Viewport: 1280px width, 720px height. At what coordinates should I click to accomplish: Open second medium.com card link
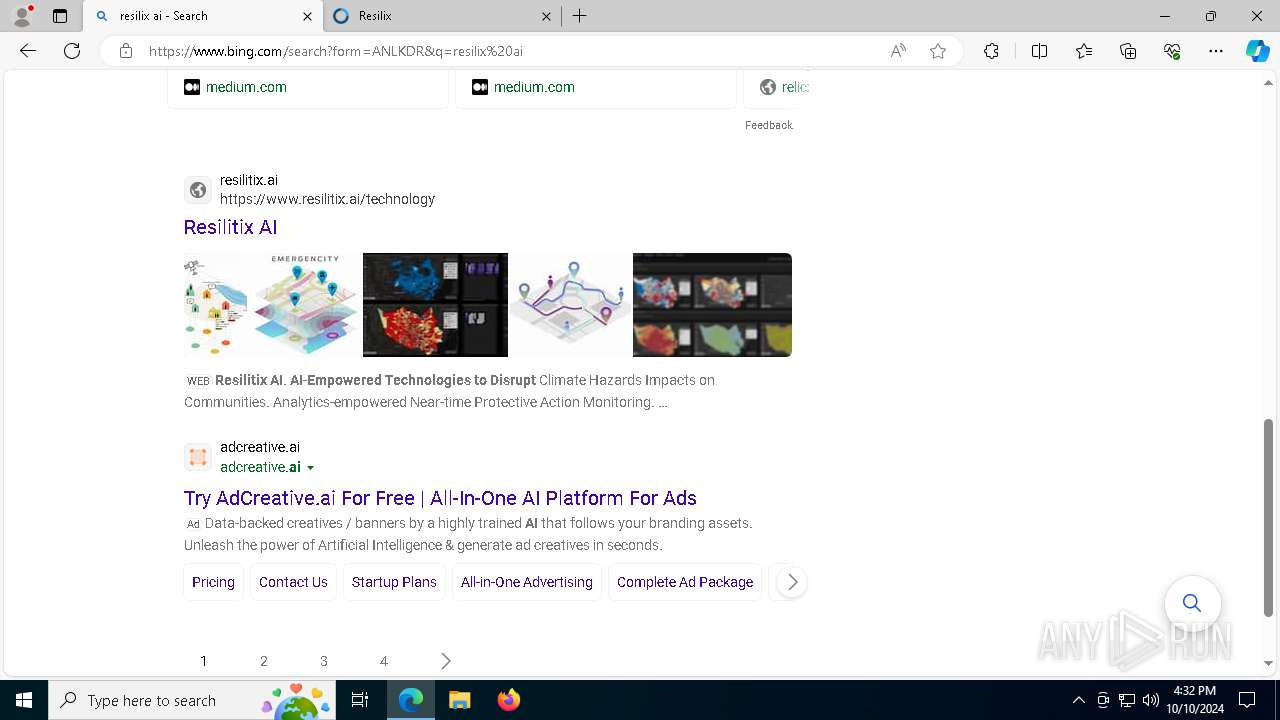click(534, 87)
